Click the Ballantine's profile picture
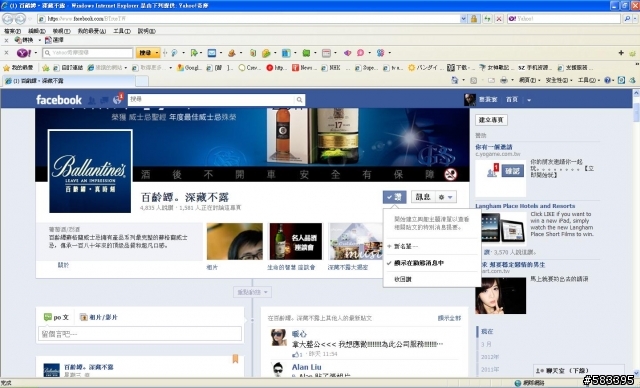The width and height of the screenshot is (640, 388). click(90, 171)
